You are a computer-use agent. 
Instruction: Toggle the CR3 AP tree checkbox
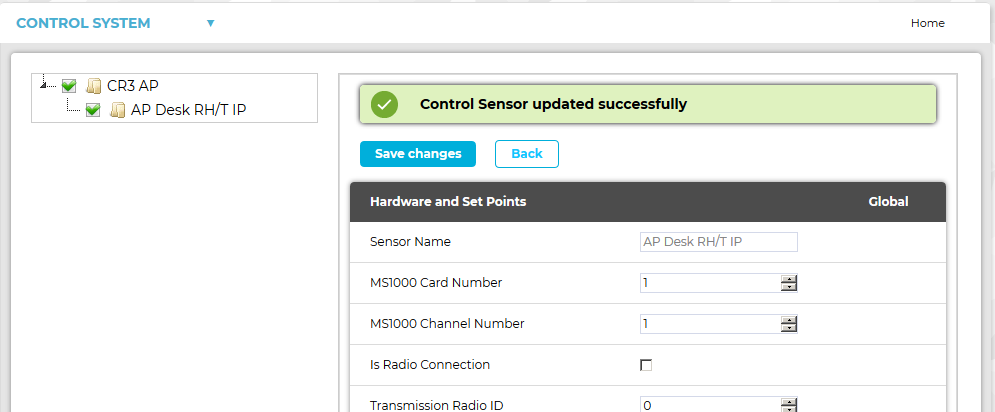[69, 86]
